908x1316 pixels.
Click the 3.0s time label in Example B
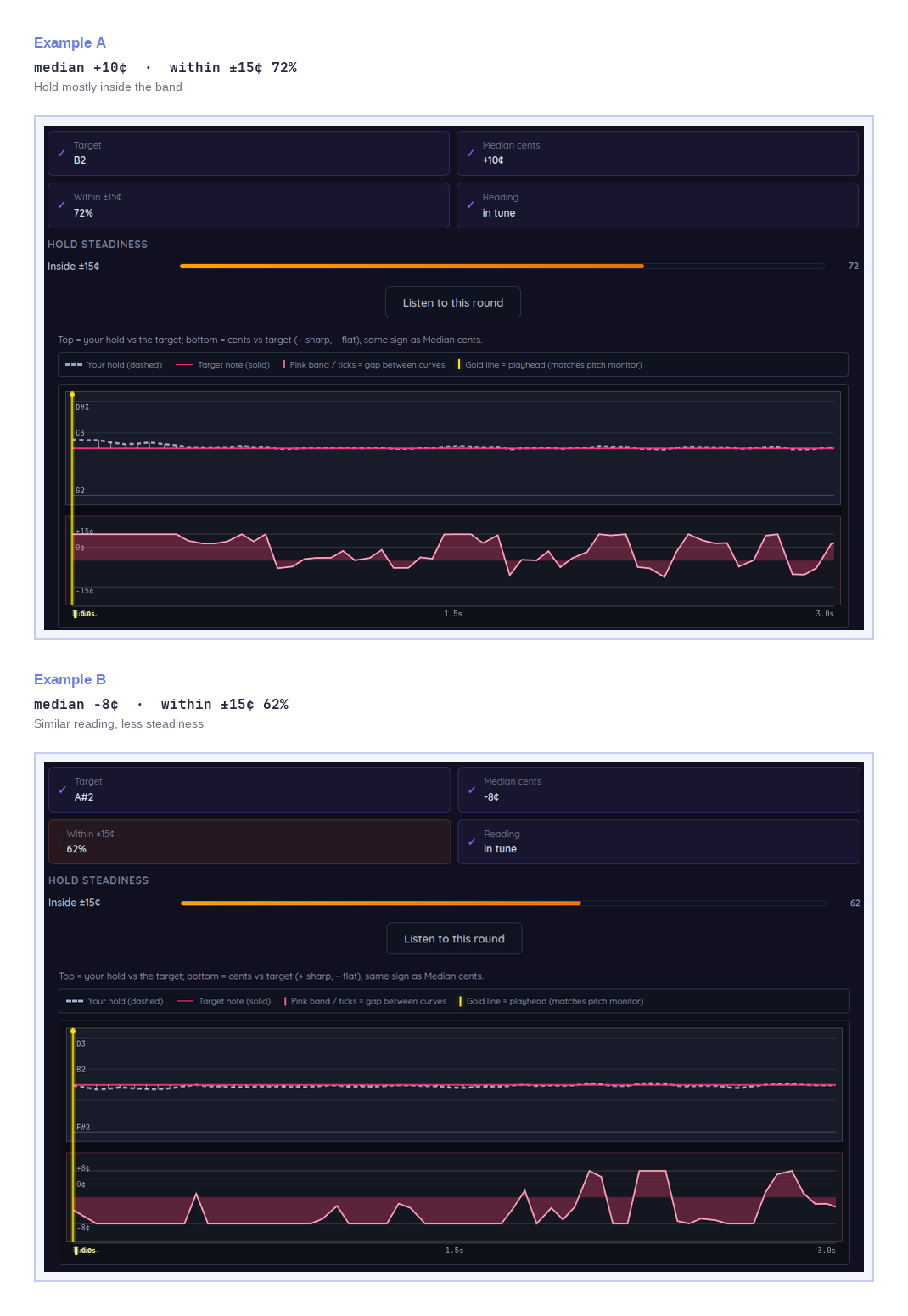[x=827, y=1251]
